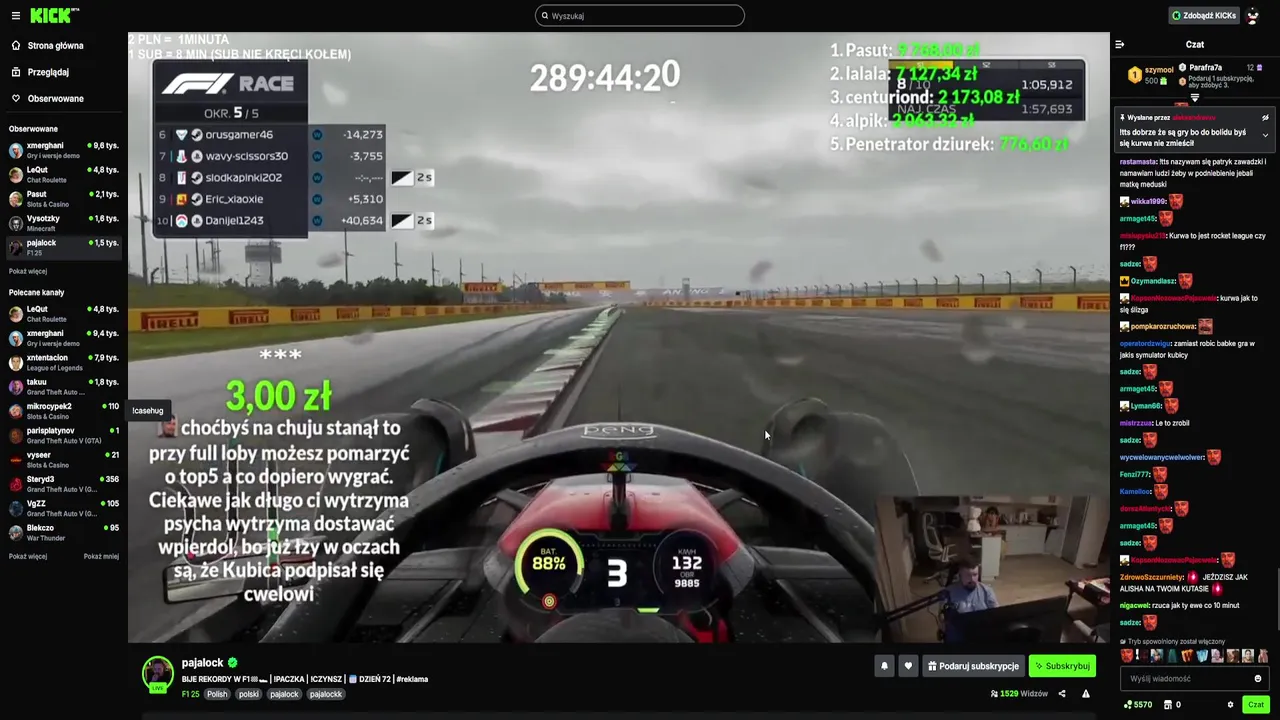Share the stream via share icon
Screen dimensions: 1280x720
tap(1062, 694)
